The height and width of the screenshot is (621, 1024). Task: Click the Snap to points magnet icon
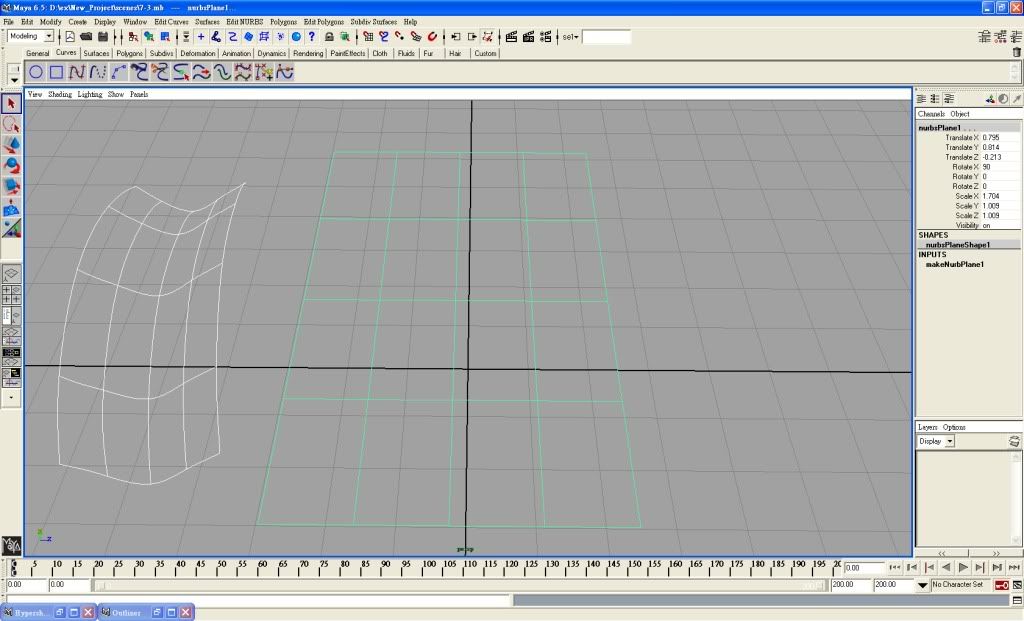click(x=399, y=37)
